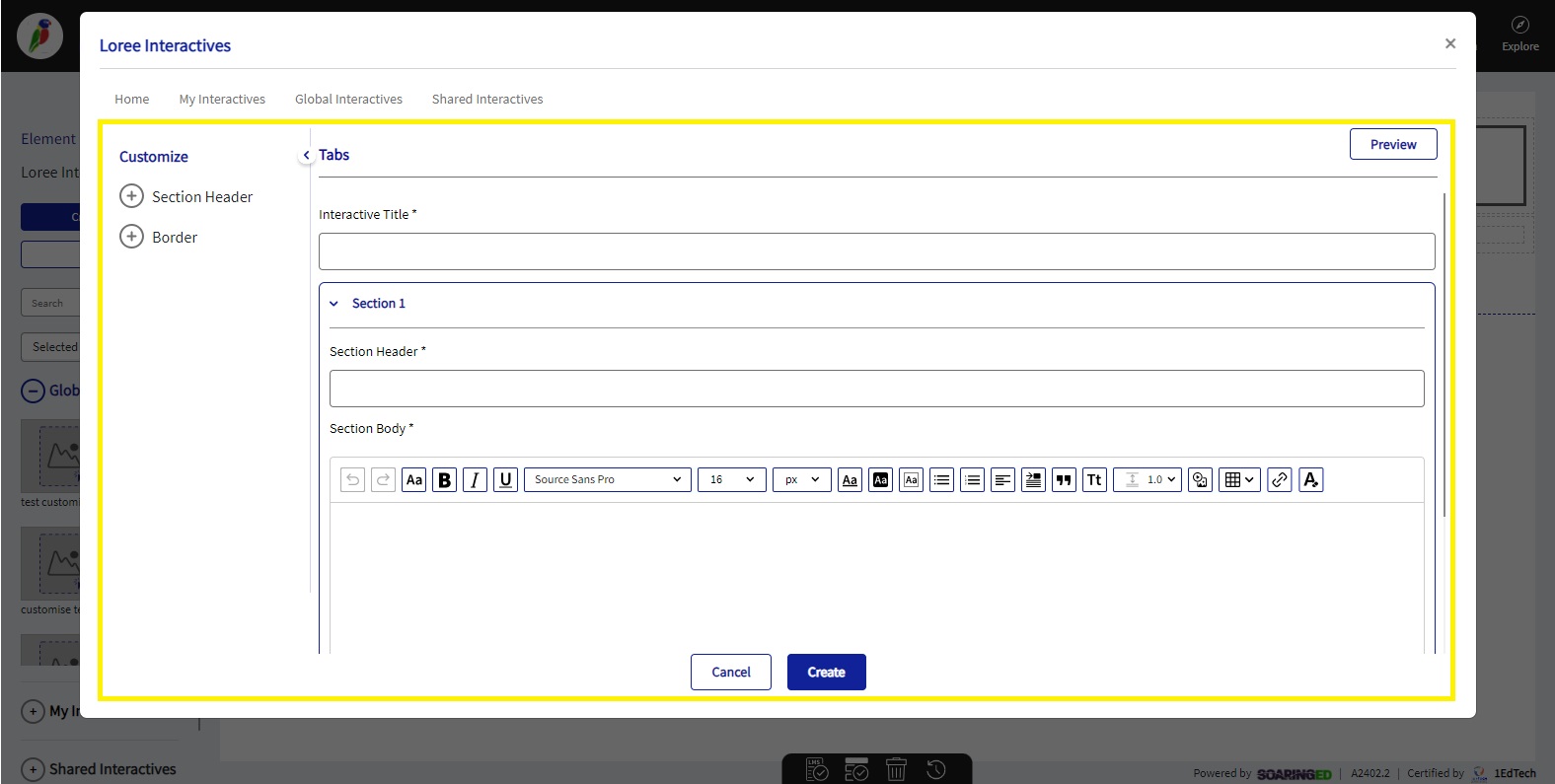Click the template checklist icon in bottom bar
The width and height of the screenshot is (1555, 784).
(x=856, y=769)
